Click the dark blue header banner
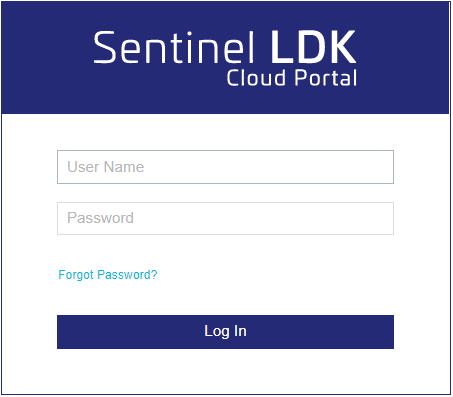453x397 pixels. [225, 57]
